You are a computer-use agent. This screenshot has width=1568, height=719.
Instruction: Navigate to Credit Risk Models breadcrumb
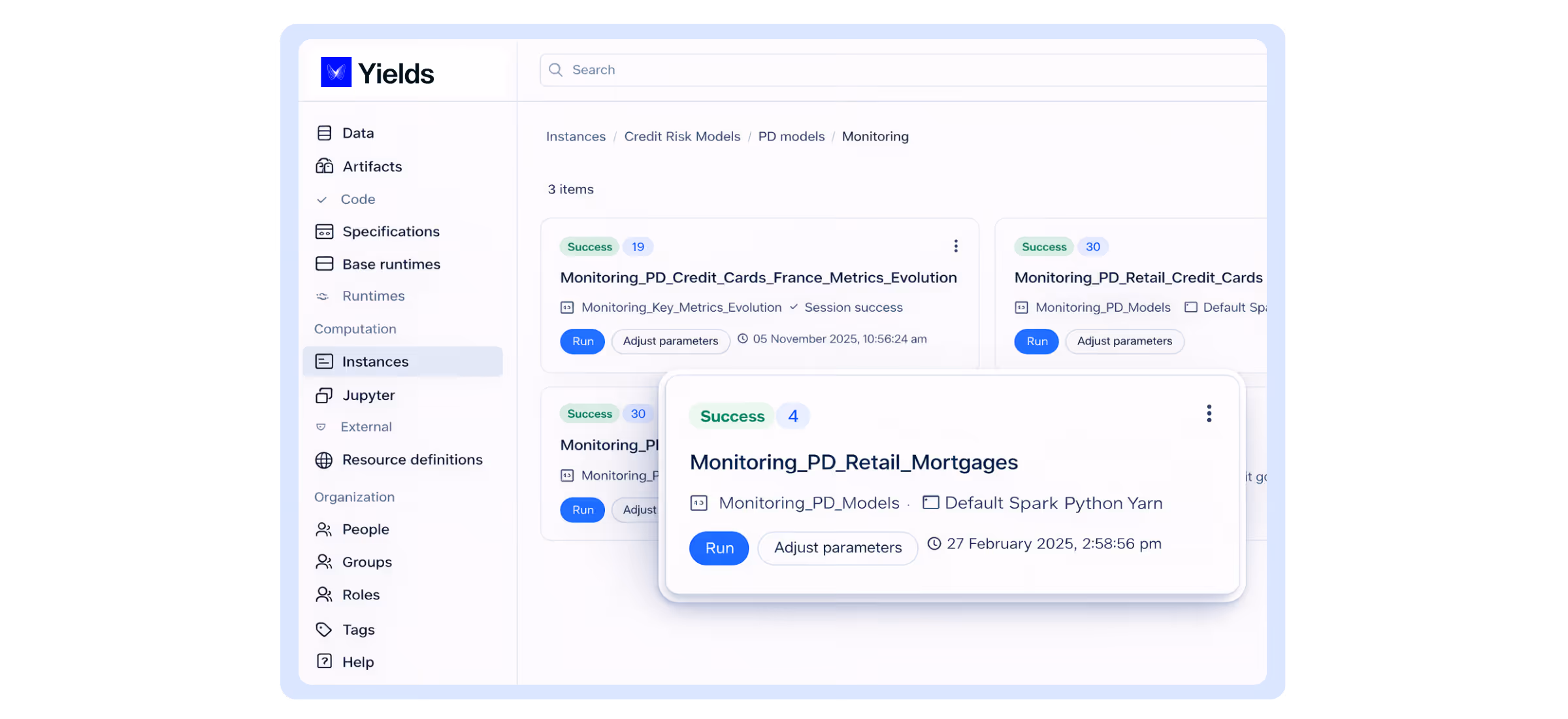pyautogui.click(x=682, y=136)
